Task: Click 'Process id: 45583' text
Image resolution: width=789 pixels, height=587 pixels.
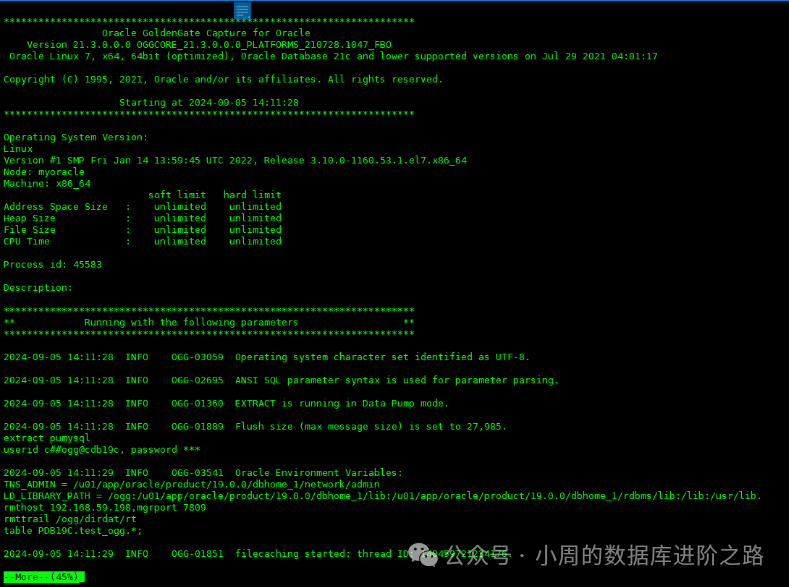Action: tap(52, 264)
